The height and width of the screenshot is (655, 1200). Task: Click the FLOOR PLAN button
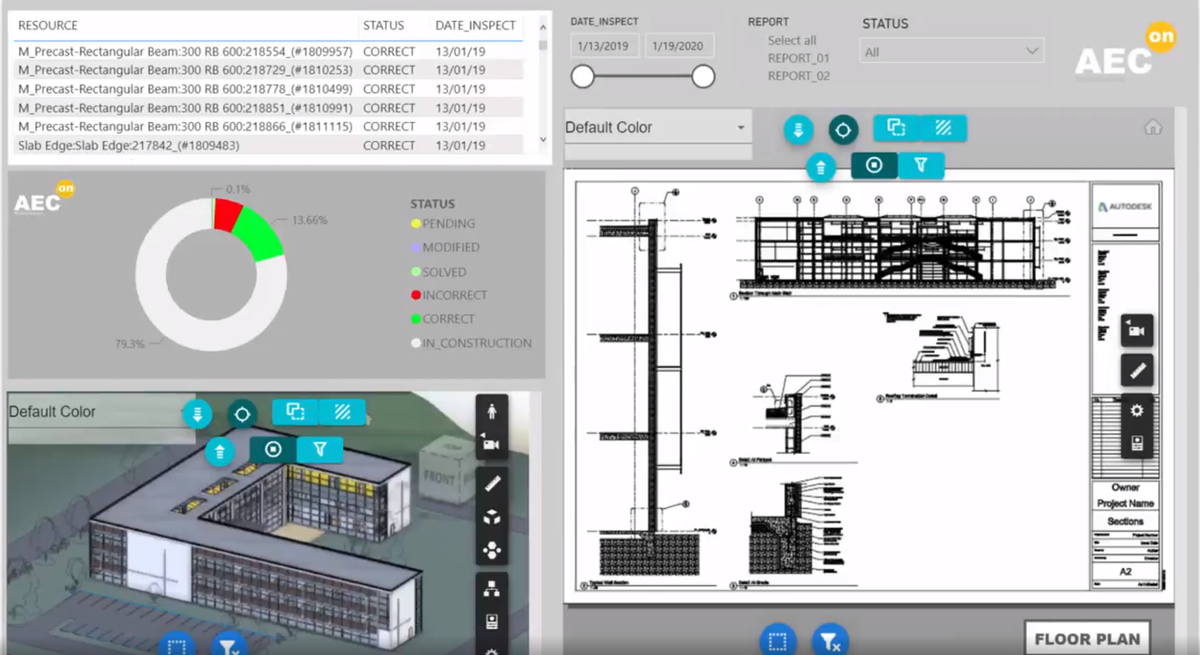1087,639
